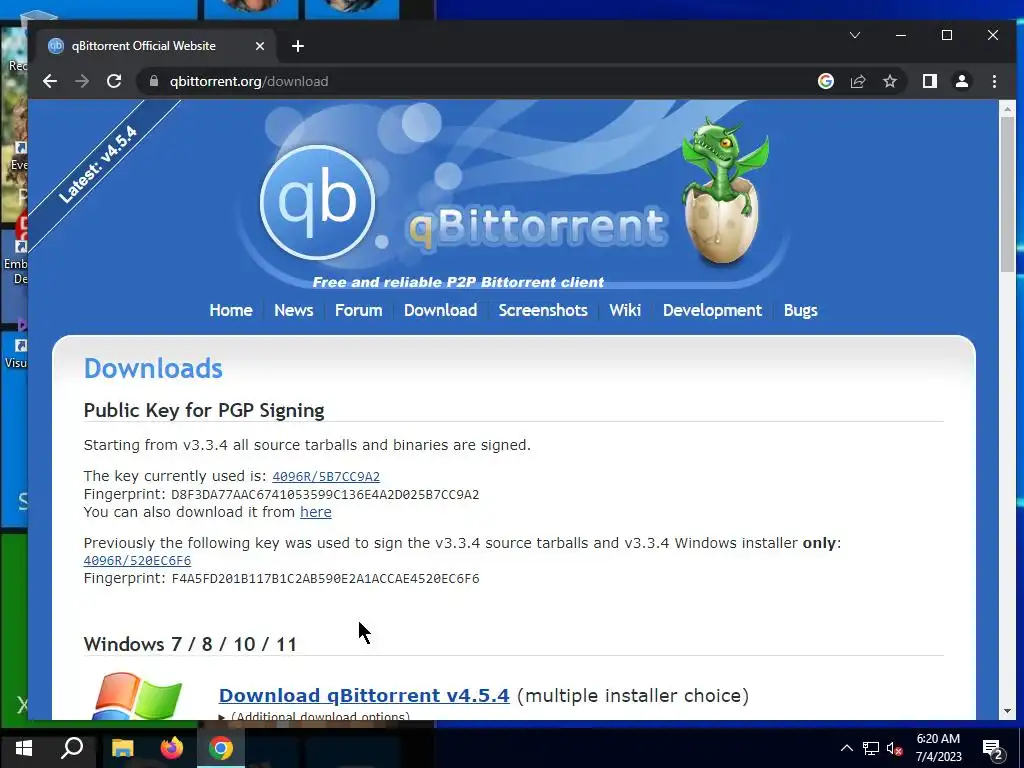This screenshot has height=768, width=1024.
Task: Click the lock icon in address bar
Action: [154, 81]
